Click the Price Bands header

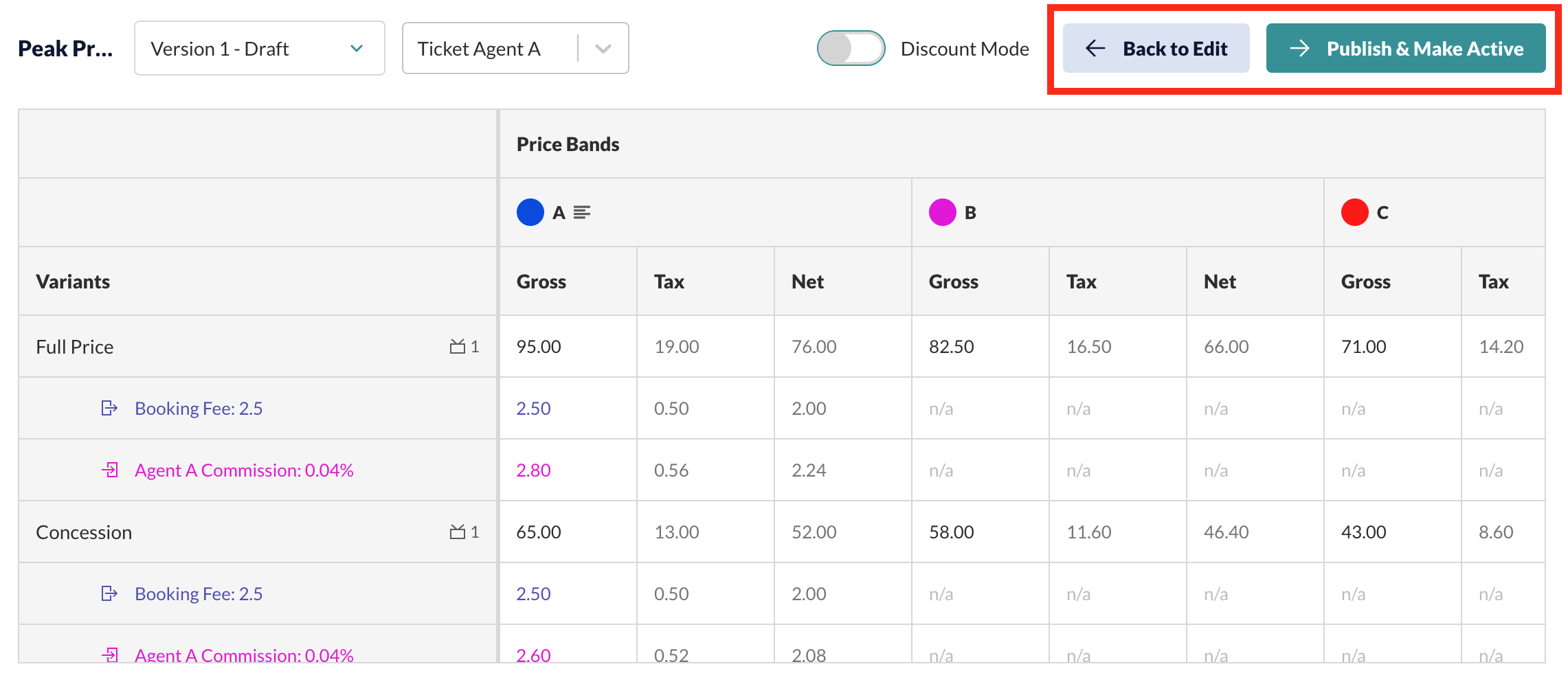pyautogui.click(x=568, y=144)
